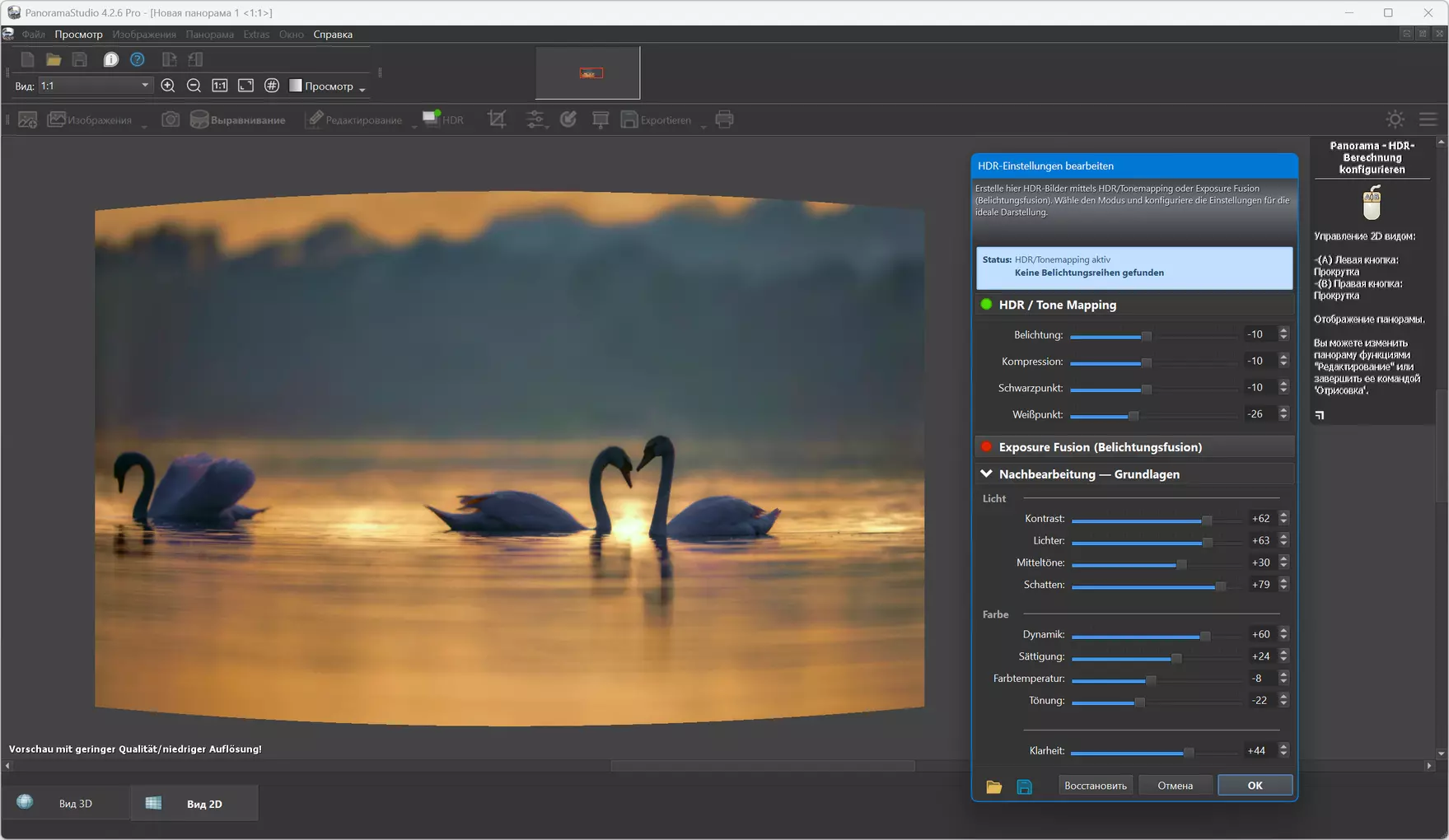Switch to the Вид 3D tab

(65, 803)
